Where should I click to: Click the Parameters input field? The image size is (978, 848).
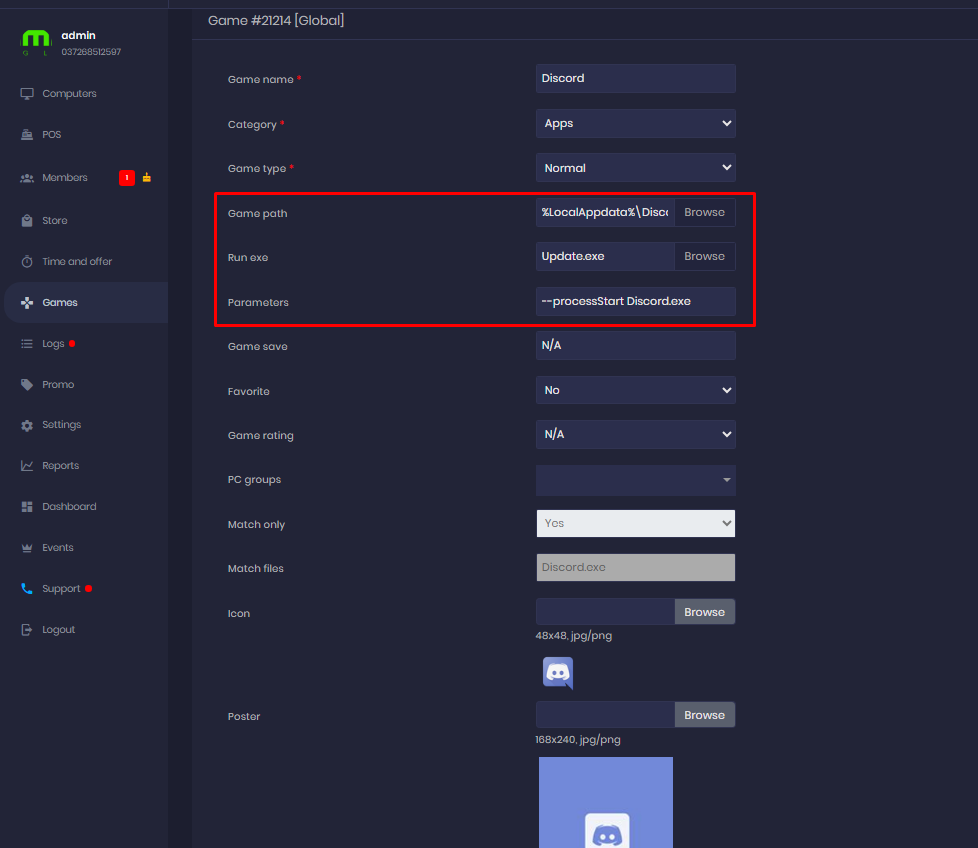pyautogui.click(x=636, y=301)
